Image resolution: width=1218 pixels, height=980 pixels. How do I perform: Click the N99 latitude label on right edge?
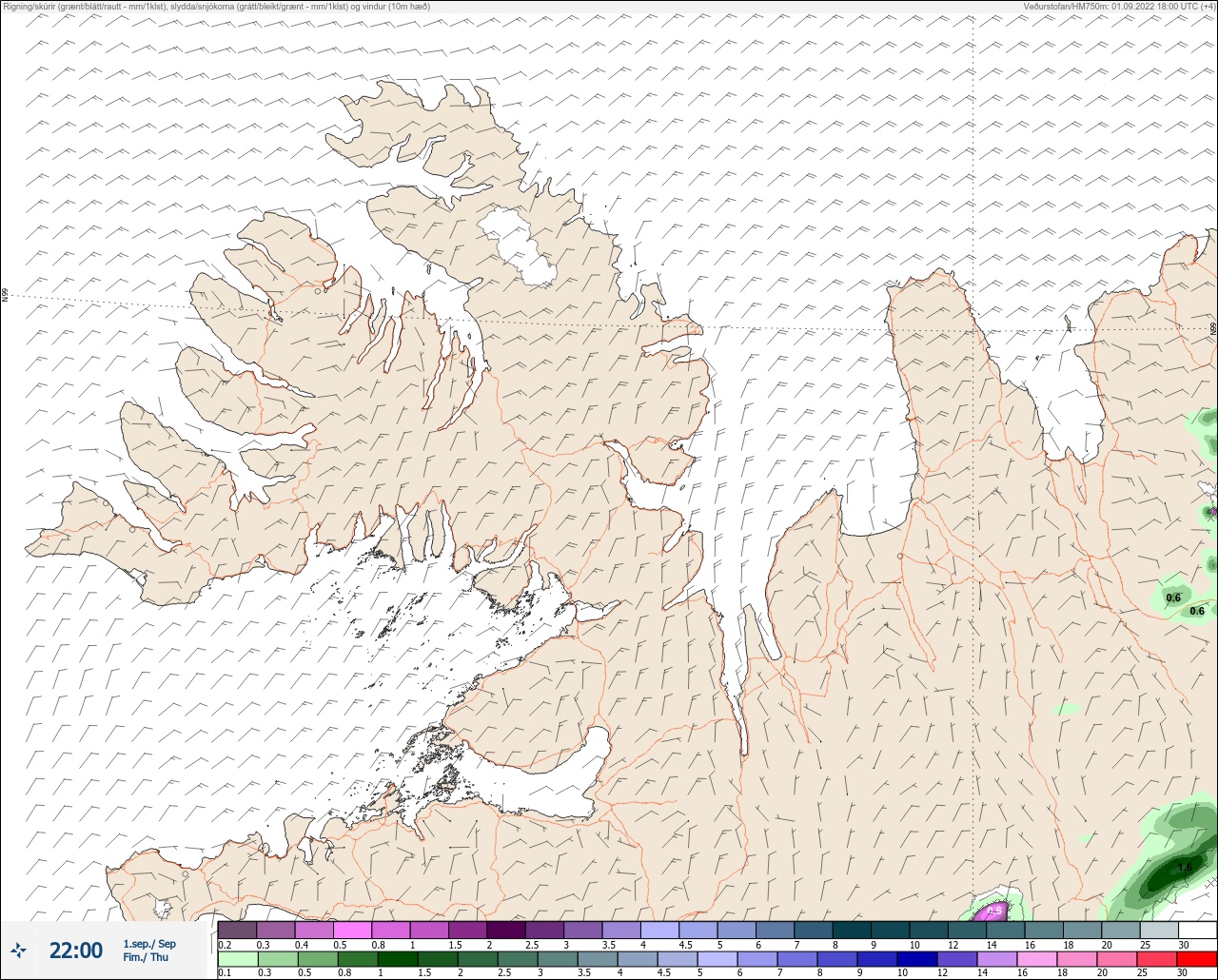click(1213, 328)
